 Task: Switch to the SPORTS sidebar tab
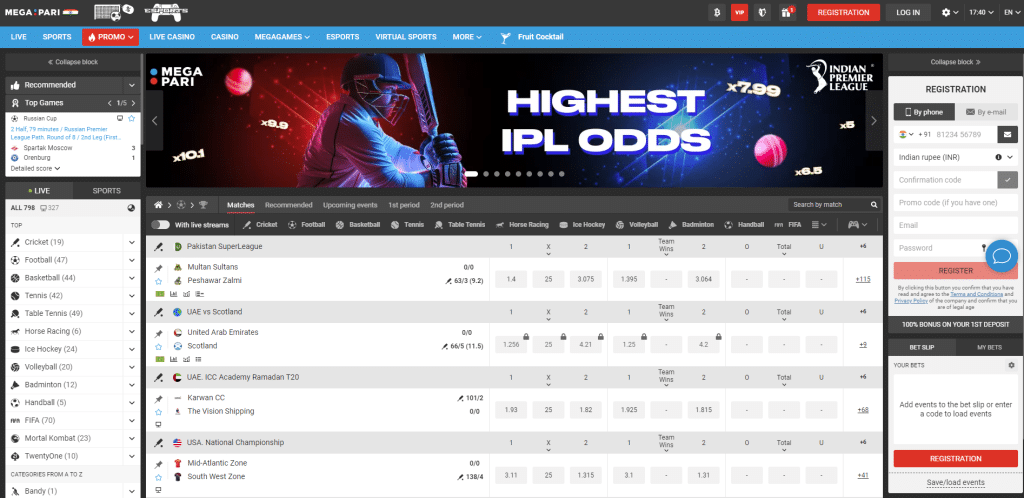click(x=106, y=191)
